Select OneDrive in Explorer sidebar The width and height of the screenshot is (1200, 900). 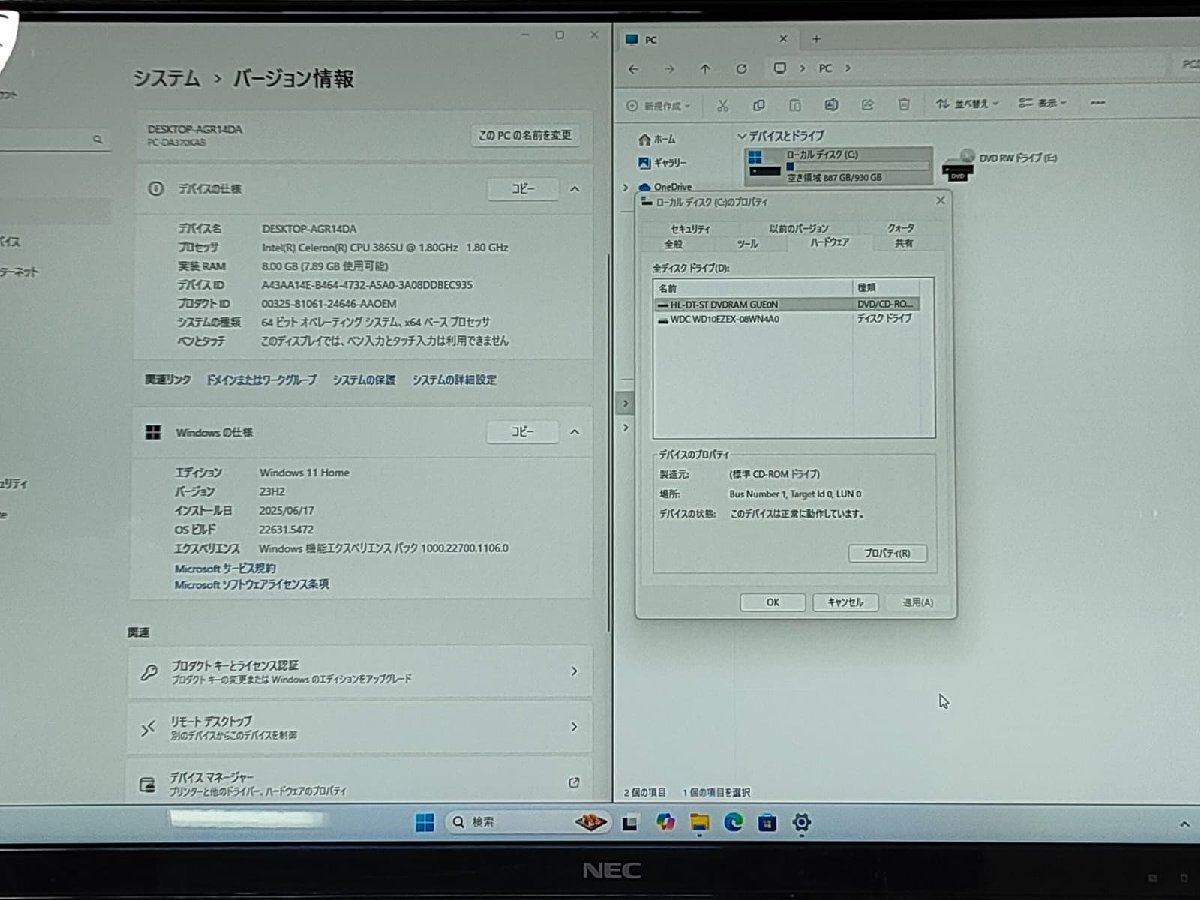pyautogui.click(x=665, y=187)
